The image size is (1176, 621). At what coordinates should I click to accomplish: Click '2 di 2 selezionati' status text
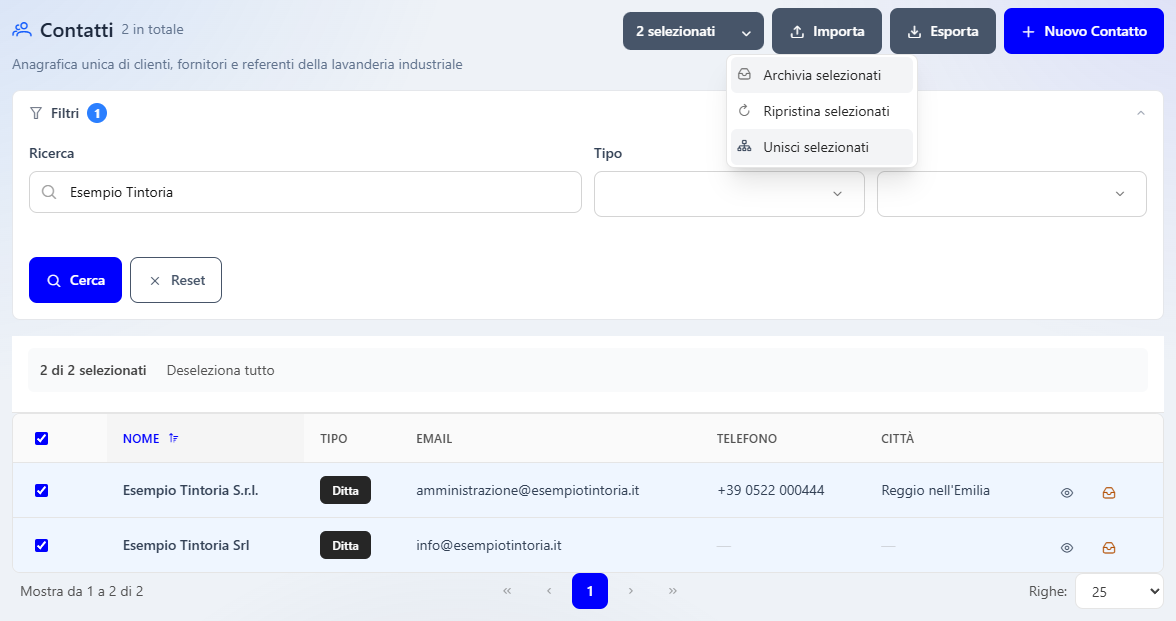click(93, 370)
